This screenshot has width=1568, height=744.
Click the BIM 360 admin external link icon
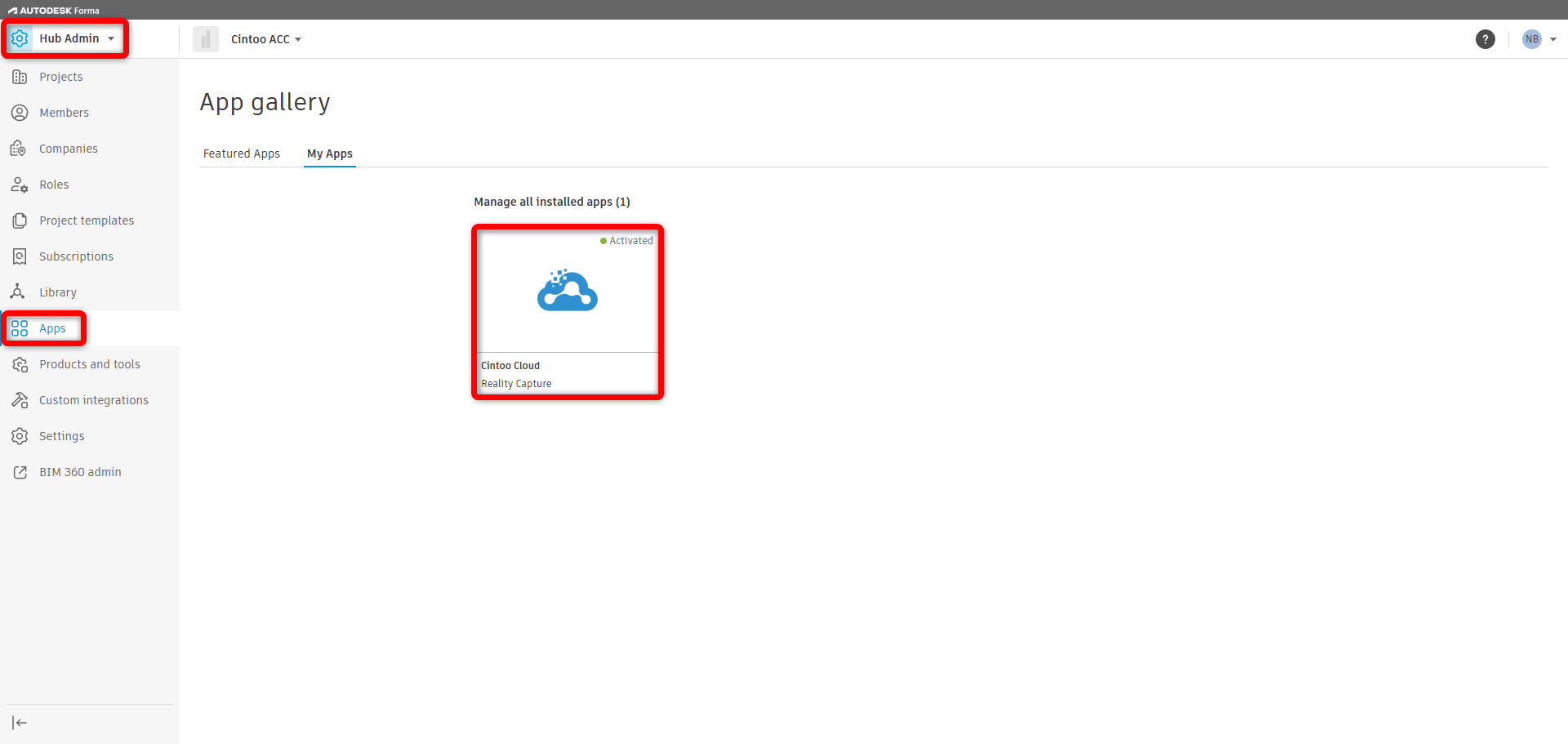(20, 472)
